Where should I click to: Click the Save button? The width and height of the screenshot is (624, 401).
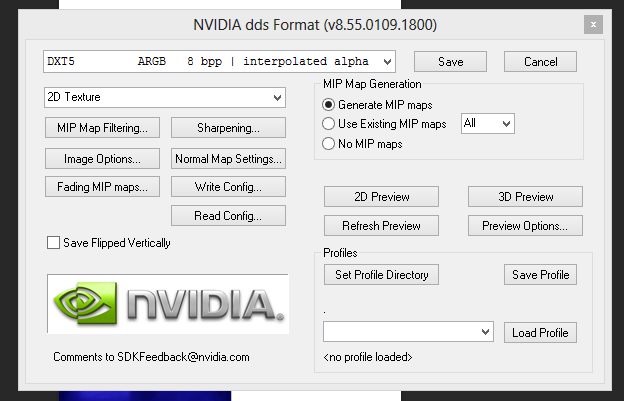pos(450,62)
